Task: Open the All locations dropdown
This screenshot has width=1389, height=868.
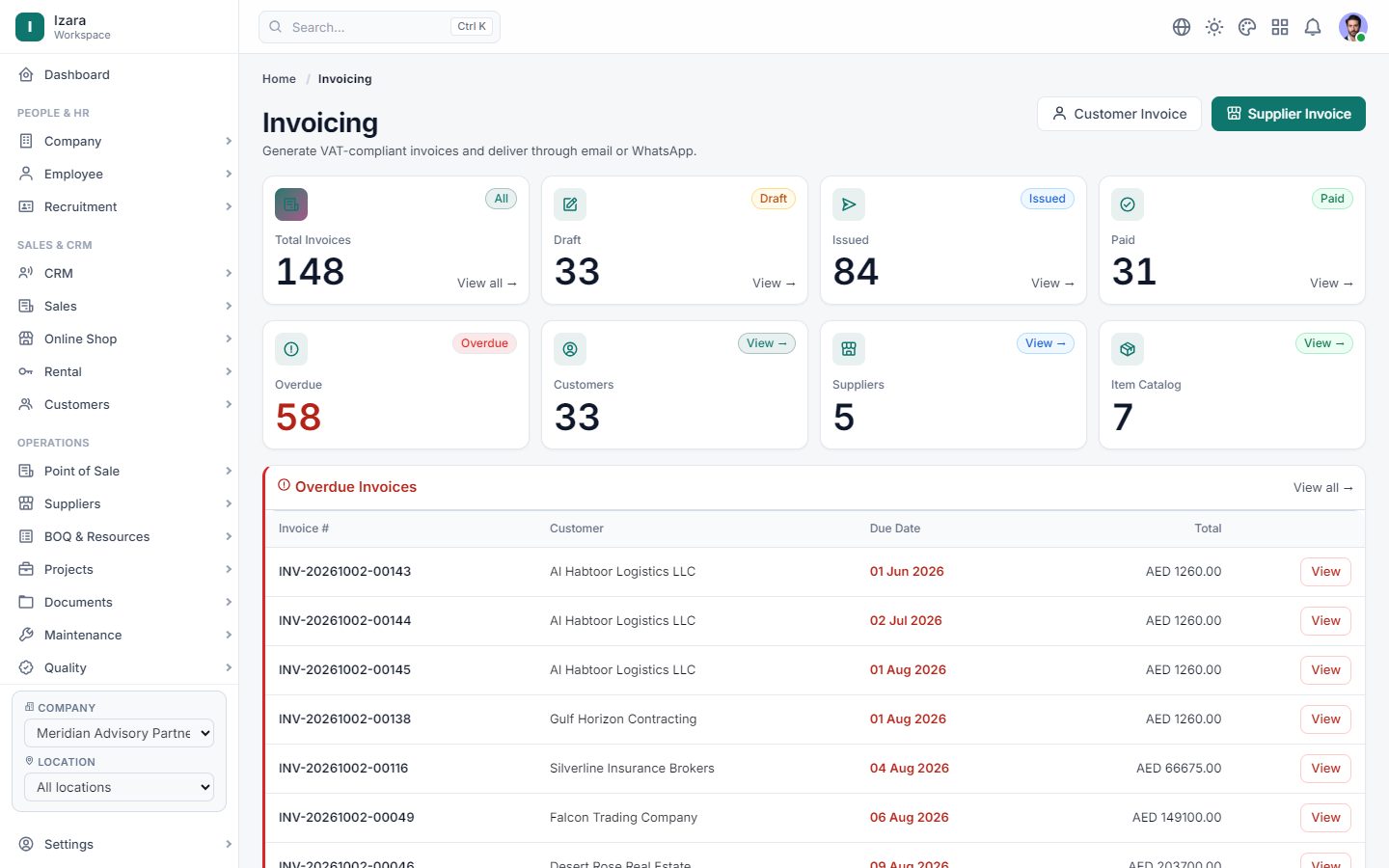Action: [x=119, y=787]
